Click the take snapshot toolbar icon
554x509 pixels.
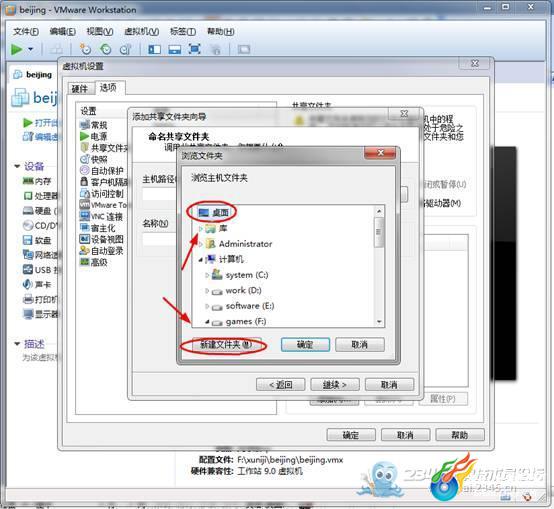(85, 49)
